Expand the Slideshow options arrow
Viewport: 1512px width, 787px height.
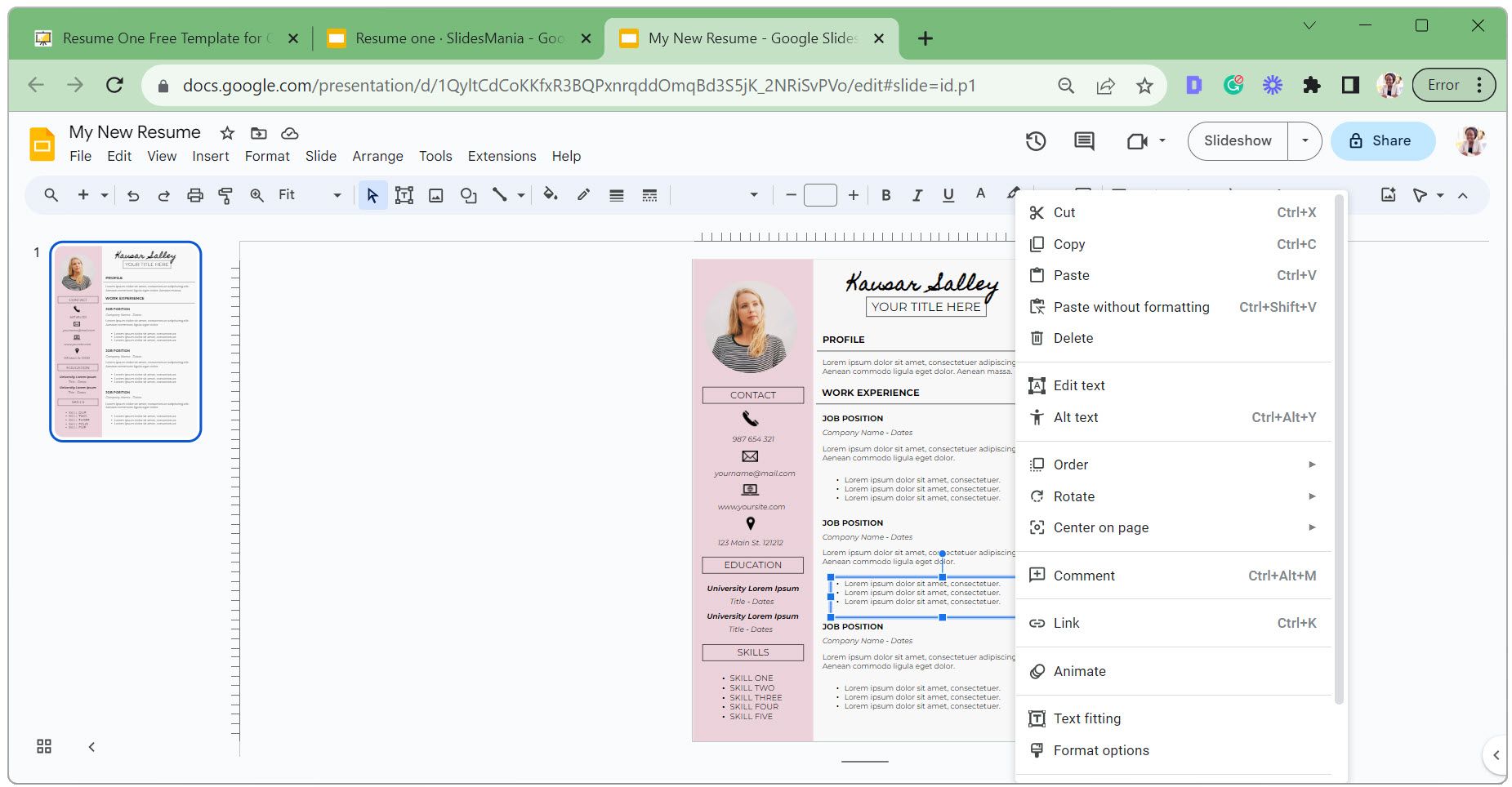1305,141
